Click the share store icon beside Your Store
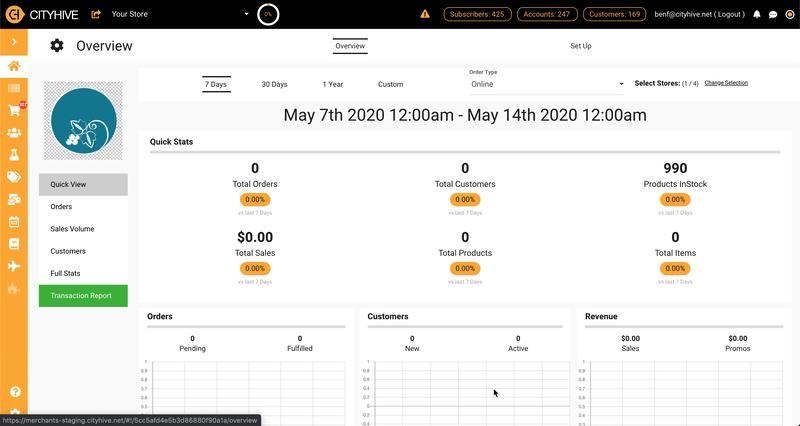800x426 pixels. tap(96, 14)
